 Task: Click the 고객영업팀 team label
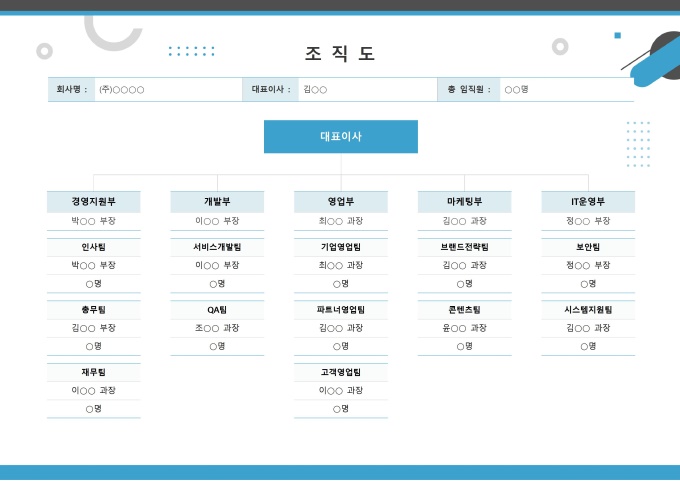pos(340,372)
